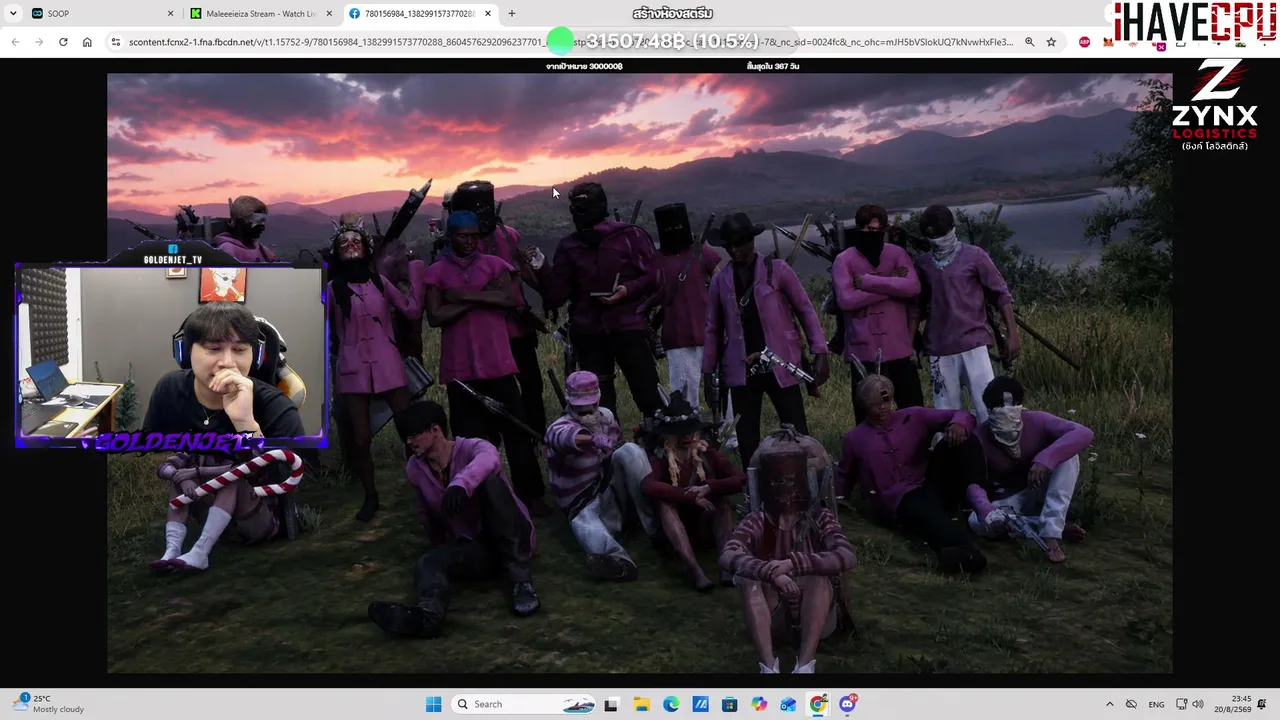Open Task View on the taskbar
Image resolution: width=1280 pixels, height=720 pixels.
611,704
